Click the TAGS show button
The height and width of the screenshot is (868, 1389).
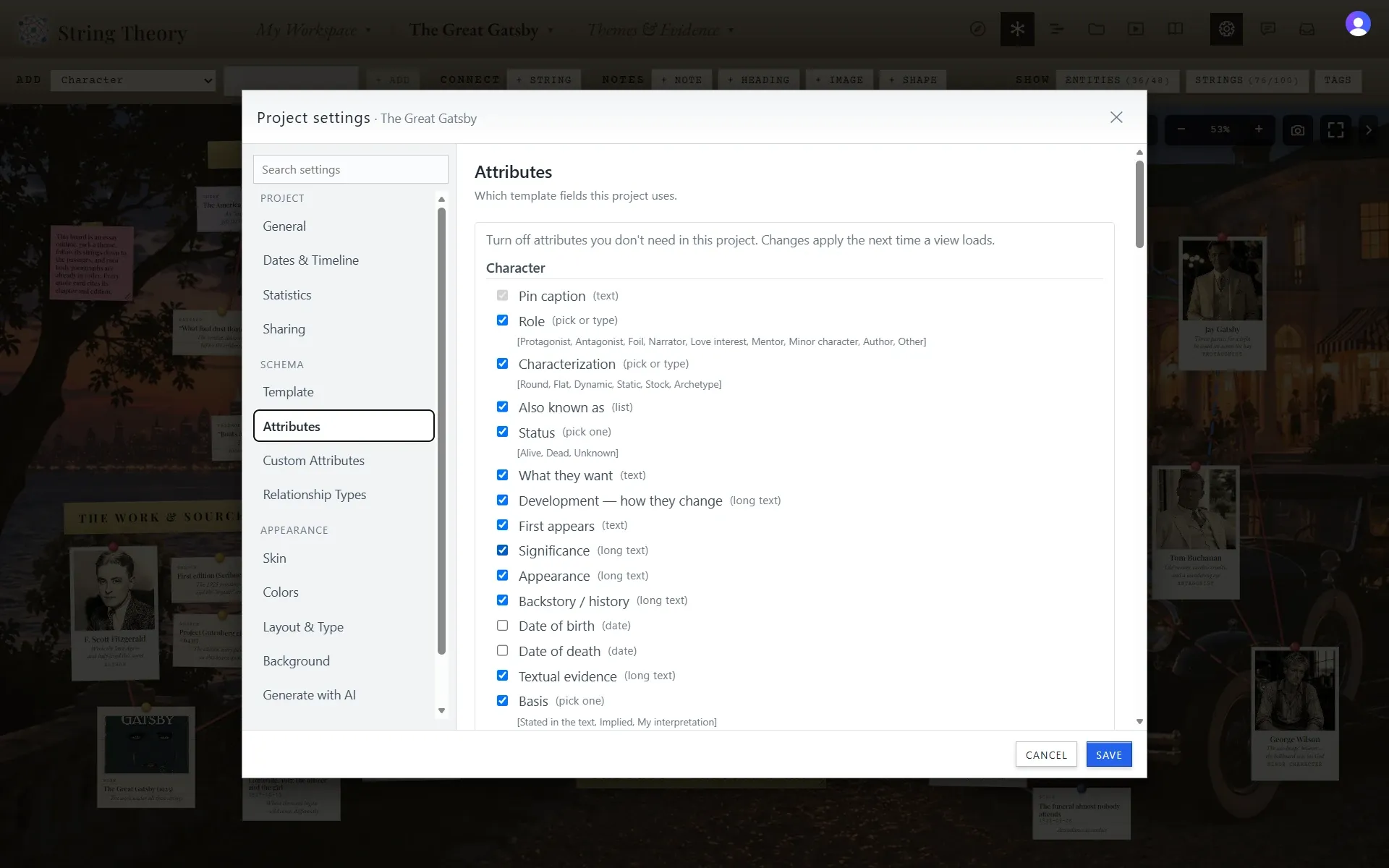pos(1338,80)
